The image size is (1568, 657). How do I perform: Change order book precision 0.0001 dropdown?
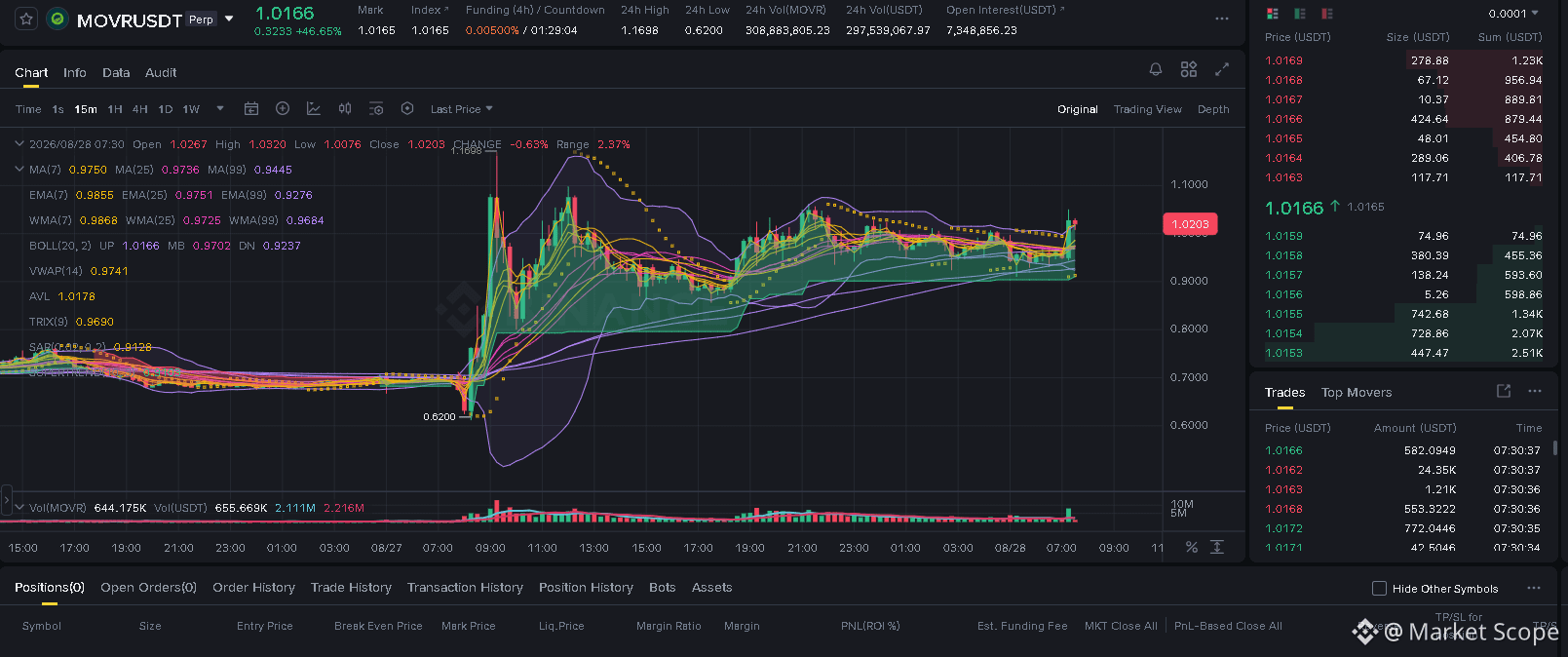pos(1513,14)
